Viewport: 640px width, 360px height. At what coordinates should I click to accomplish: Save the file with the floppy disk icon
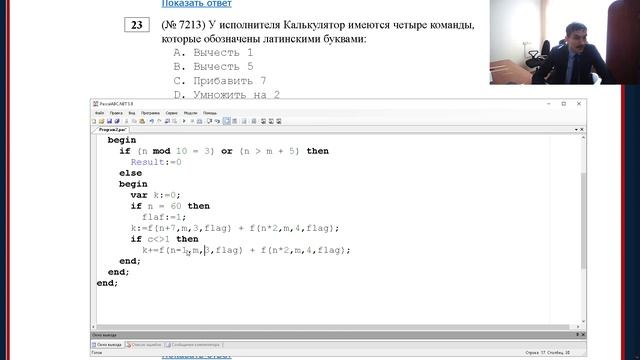[109, 121]
